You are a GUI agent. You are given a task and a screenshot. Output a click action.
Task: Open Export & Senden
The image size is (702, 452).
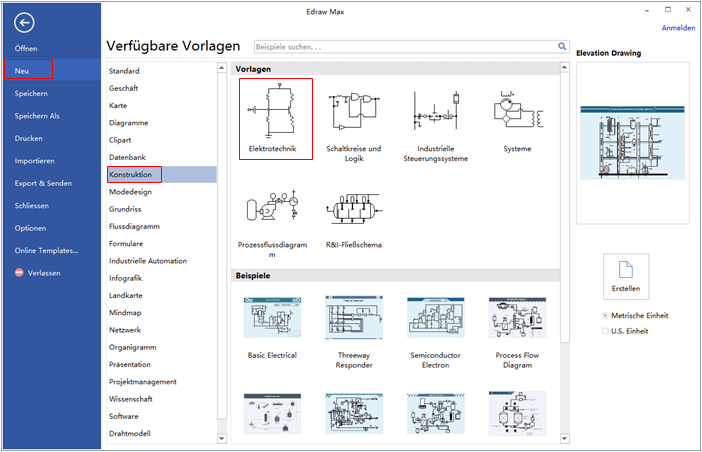point(43,183)
